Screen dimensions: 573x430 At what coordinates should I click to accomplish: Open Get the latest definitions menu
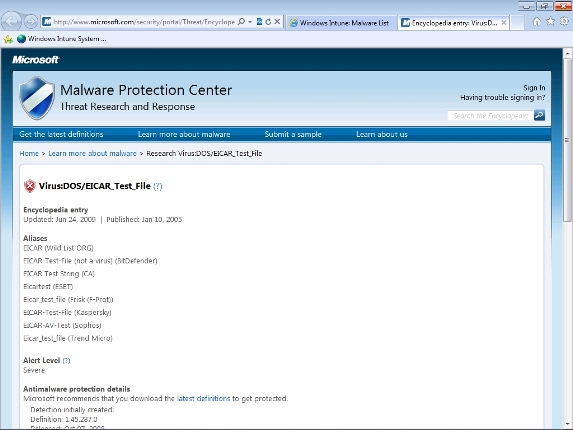61,134
